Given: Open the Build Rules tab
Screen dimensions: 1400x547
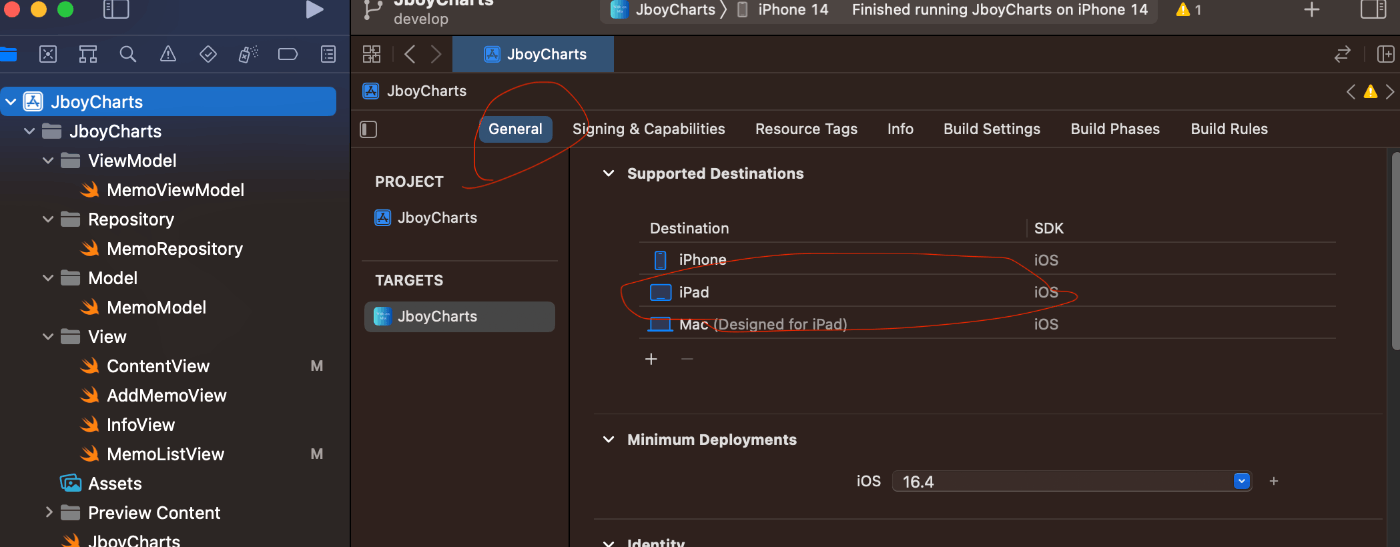Looking at the screenshot, I should click(1229, 129).
